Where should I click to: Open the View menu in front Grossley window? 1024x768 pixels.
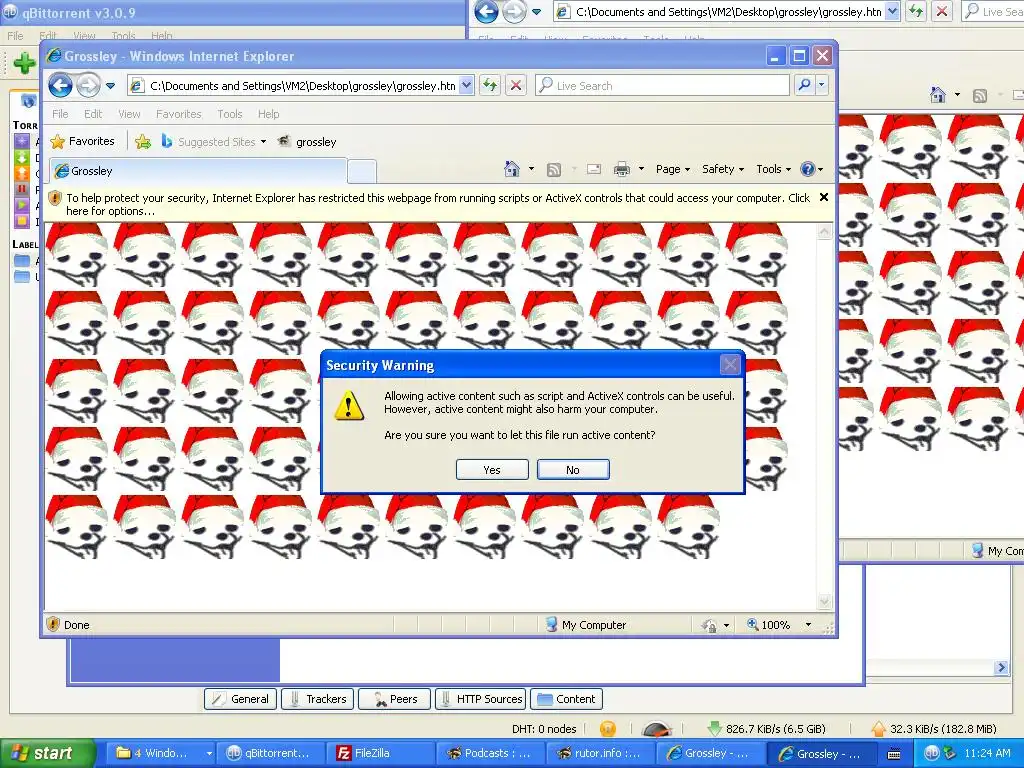(x=129, y=114)
